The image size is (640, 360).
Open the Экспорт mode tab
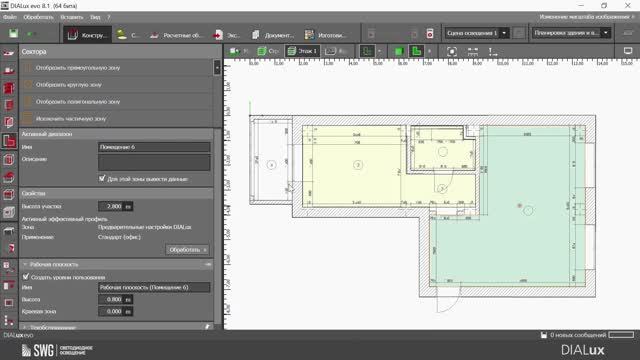227,35
